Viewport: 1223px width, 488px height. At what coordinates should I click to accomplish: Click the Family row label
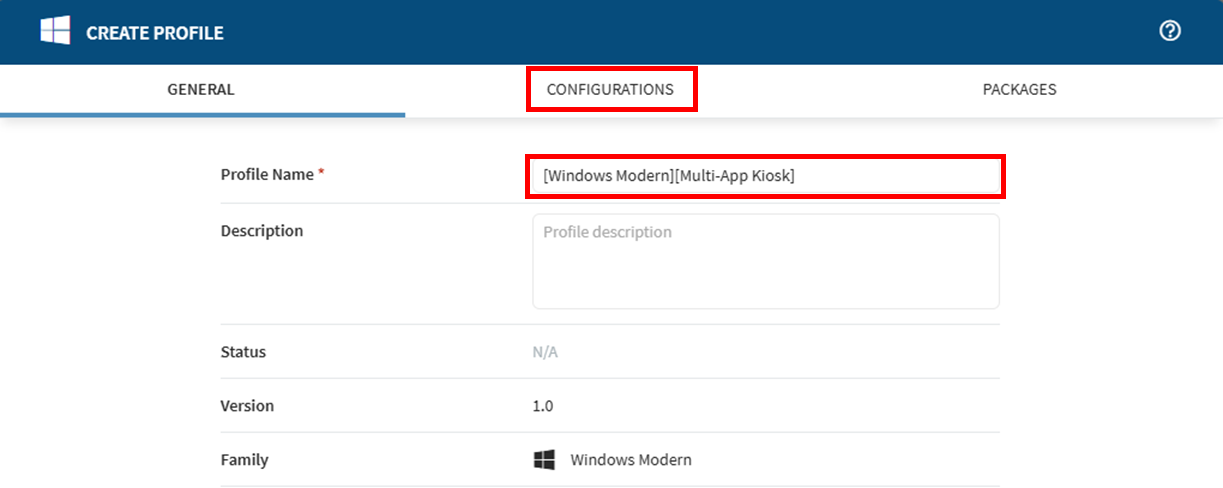pyautogui.click(x=244, y=460)
